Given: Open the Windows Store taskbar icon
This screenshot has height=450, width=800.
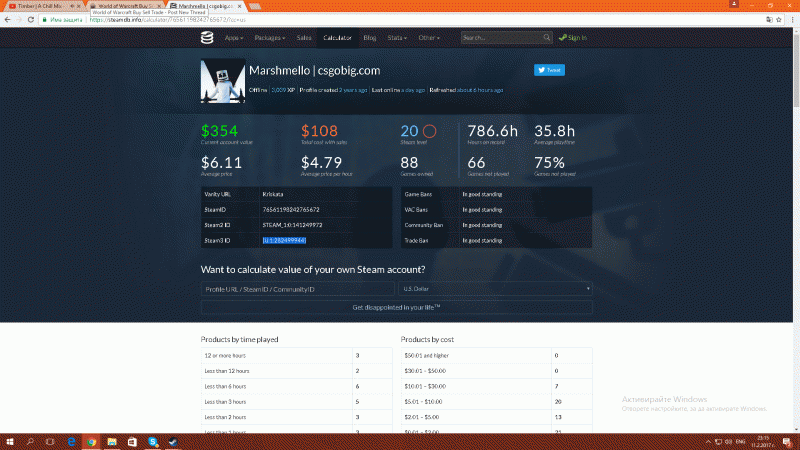Looking at the screenshot, I should tap(132, 442).
